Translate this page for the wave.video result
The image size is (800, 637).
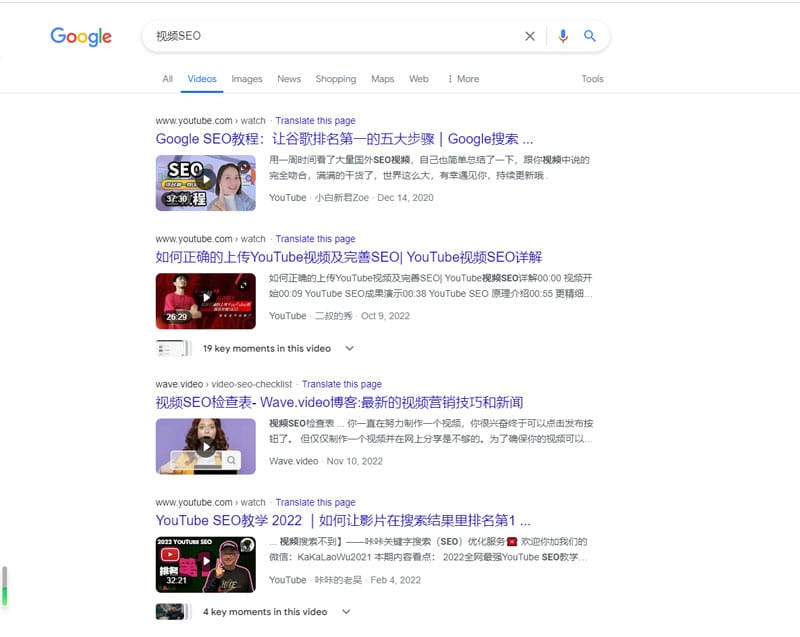[342, 384]
